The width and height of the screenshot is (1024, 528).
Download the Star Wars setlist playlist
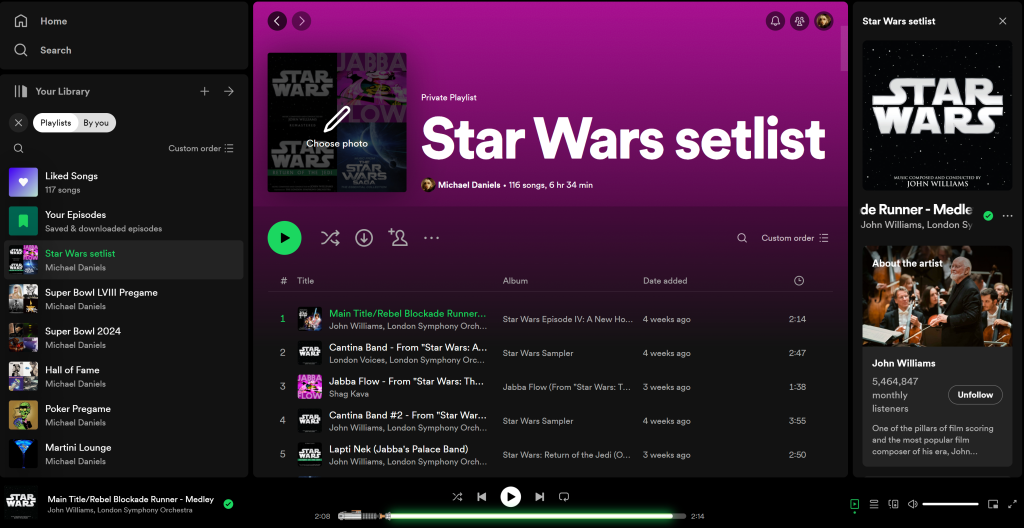(x=364, y=238)
